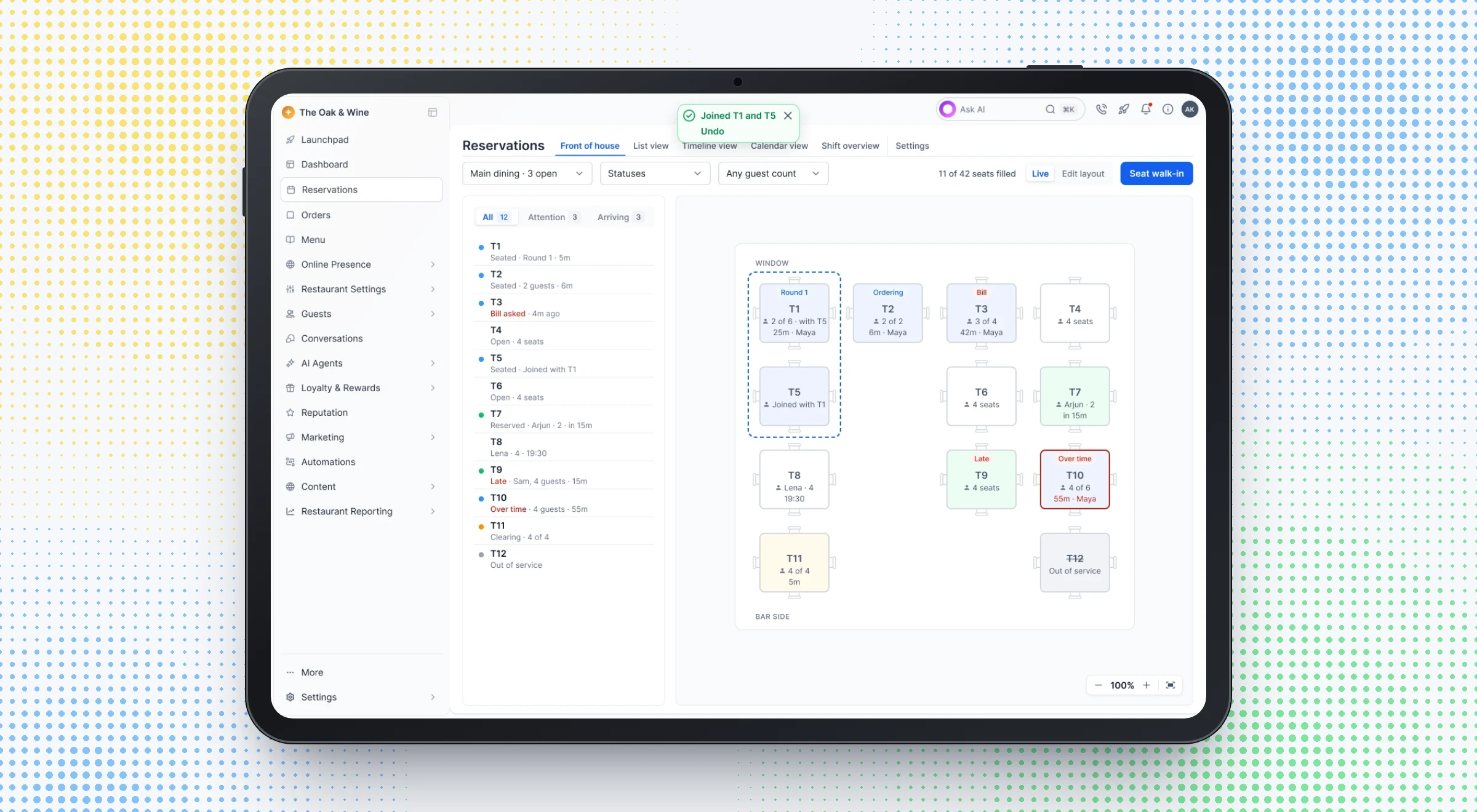The image size is (1477, 812).
Task: Zoom in with the plus icon
Action: pos(1147,685)
